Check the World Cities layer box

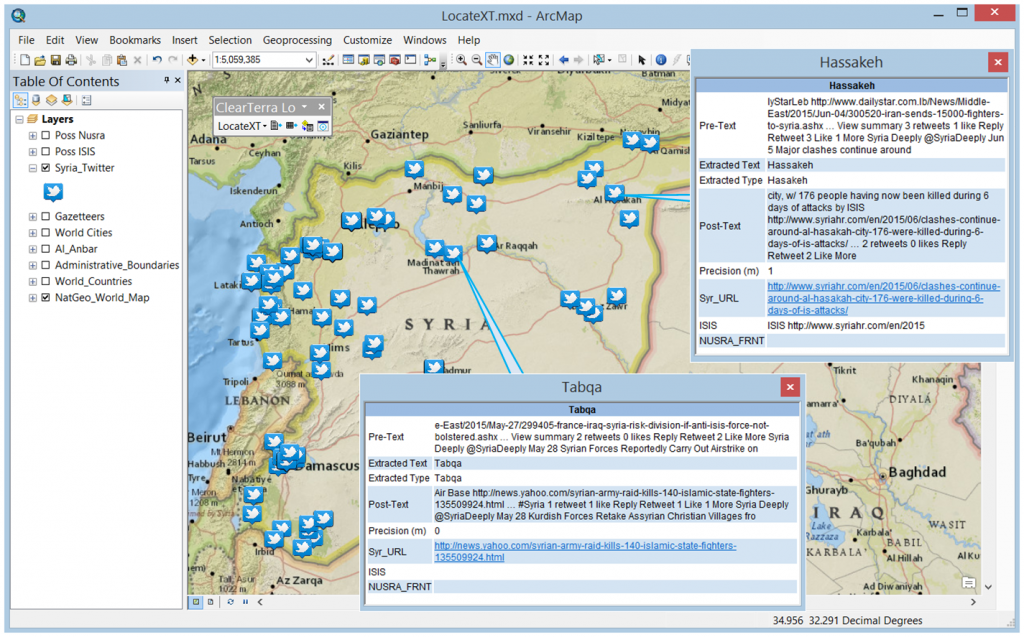click(x=46, y=233)
